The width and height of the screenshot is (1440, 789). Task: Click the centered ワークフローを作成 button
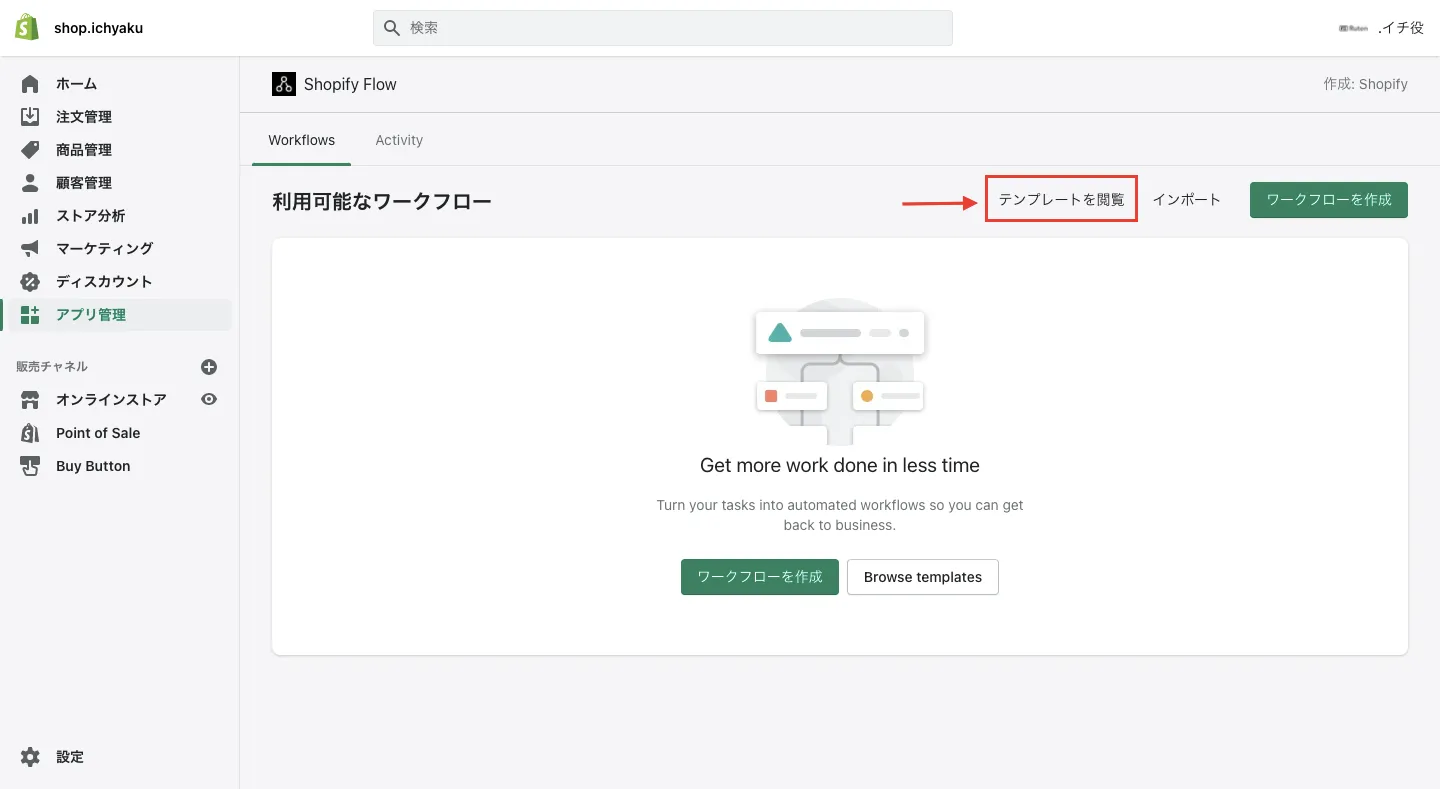pos(760,577)
